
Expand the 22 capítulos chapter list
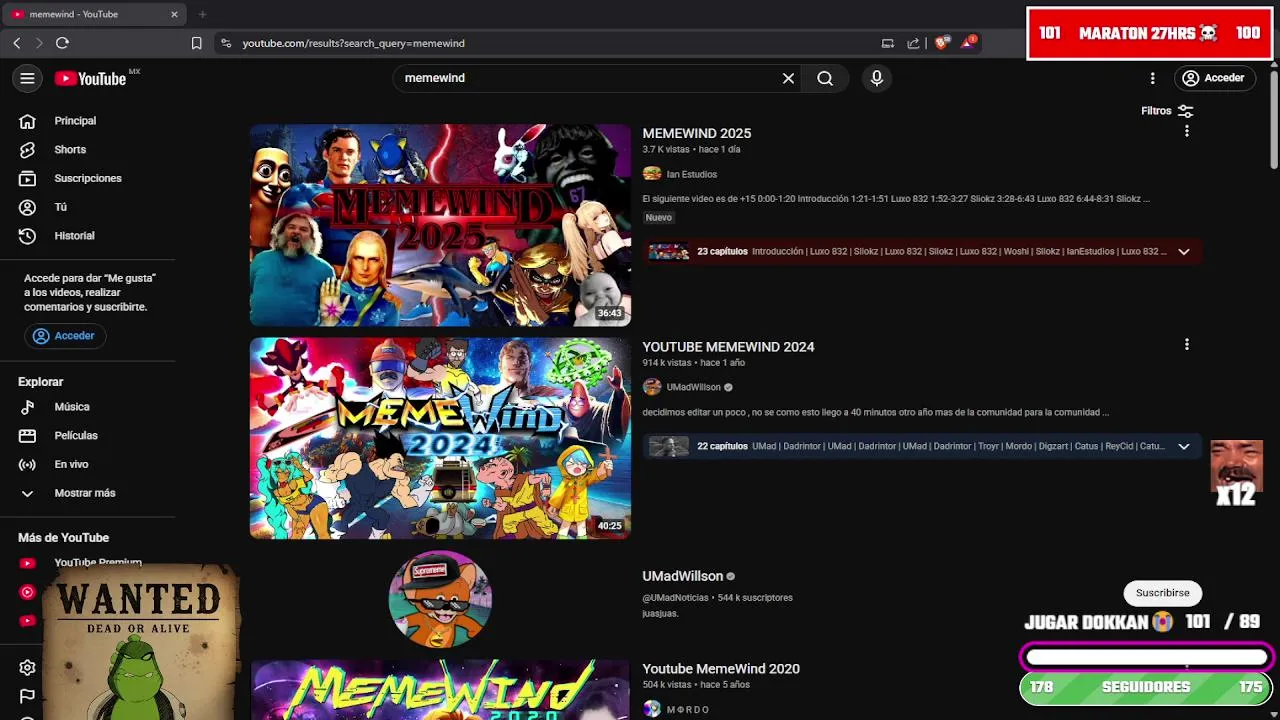tap(1184, 446)
